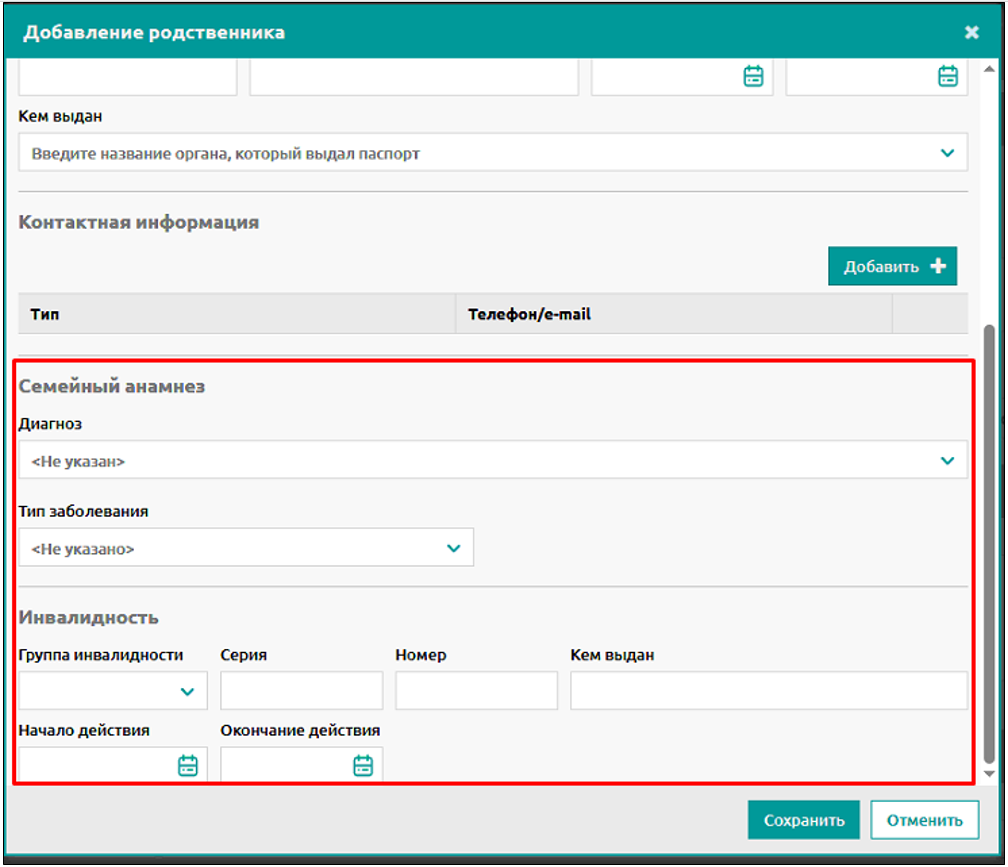Viewport: 1008px width, 867px height.
Task: Select the disability Кем выдан text field
Action: (768, 691)
